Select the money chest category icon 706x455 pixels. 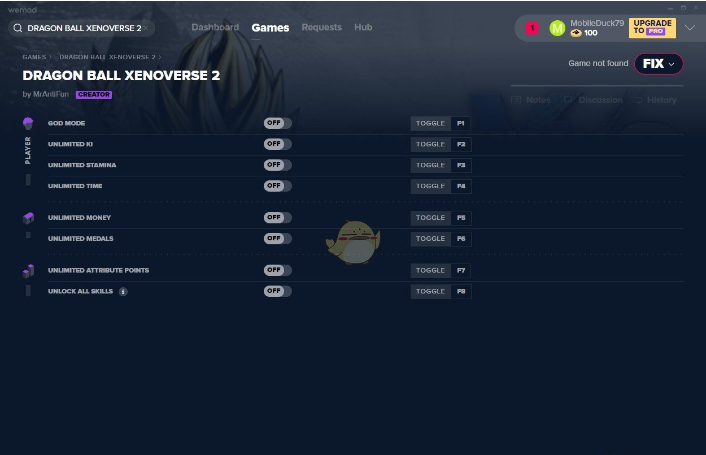coord(28,218)
